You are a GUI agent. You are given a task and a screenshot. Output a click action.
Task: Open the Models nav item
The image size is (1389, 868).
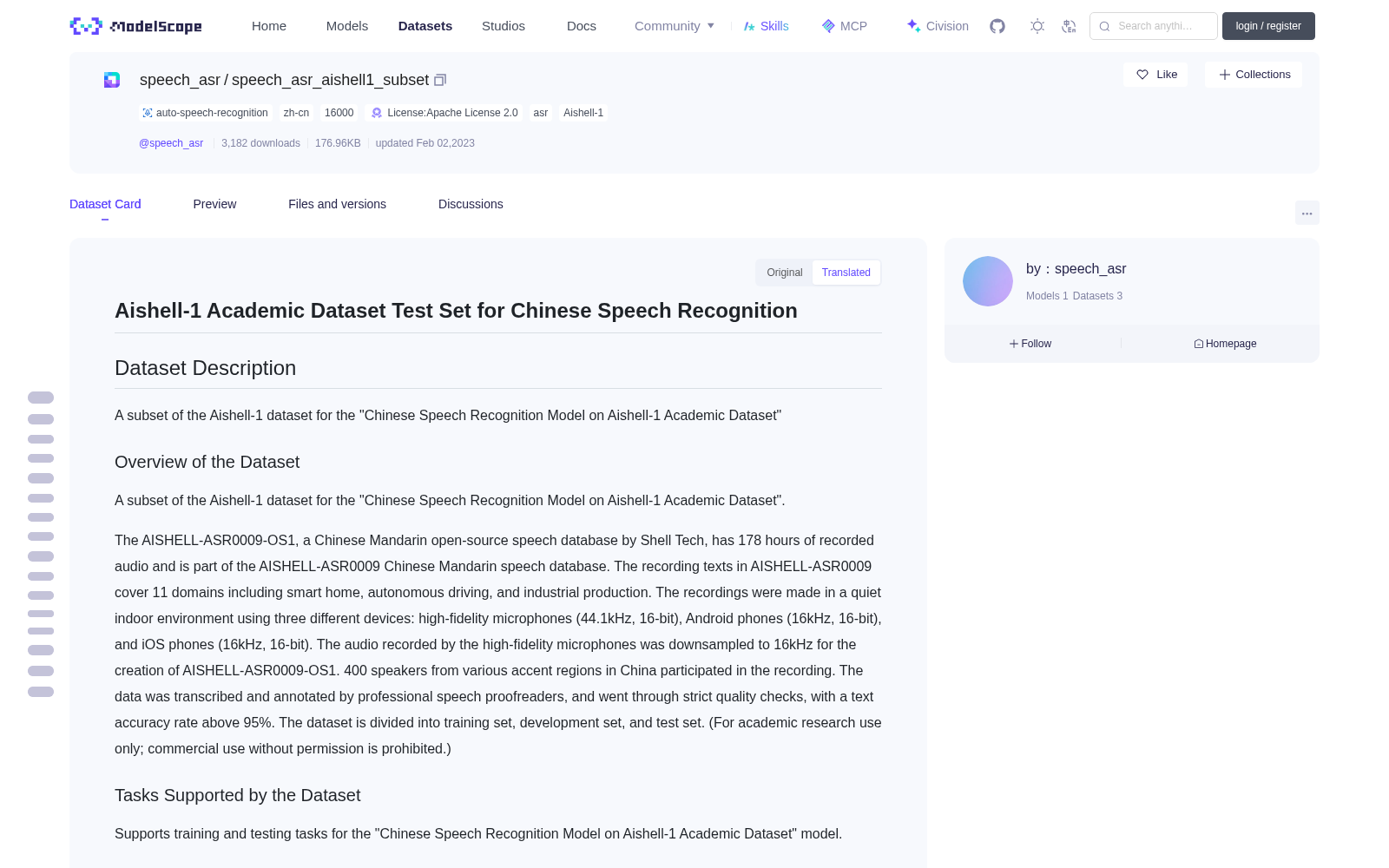tap(347, 26)
